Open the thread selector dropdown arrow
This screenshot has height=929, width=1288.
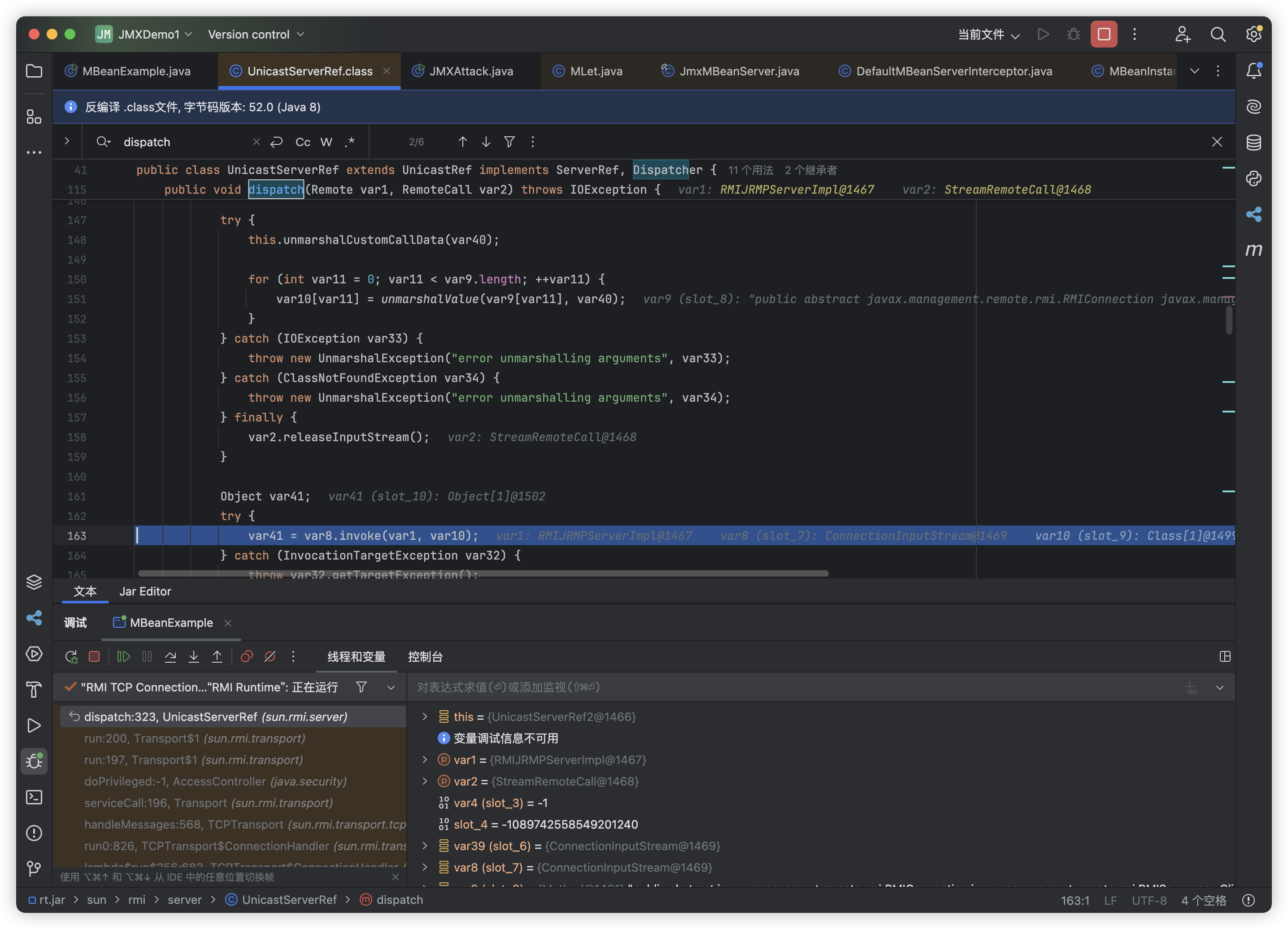(391, 688)
